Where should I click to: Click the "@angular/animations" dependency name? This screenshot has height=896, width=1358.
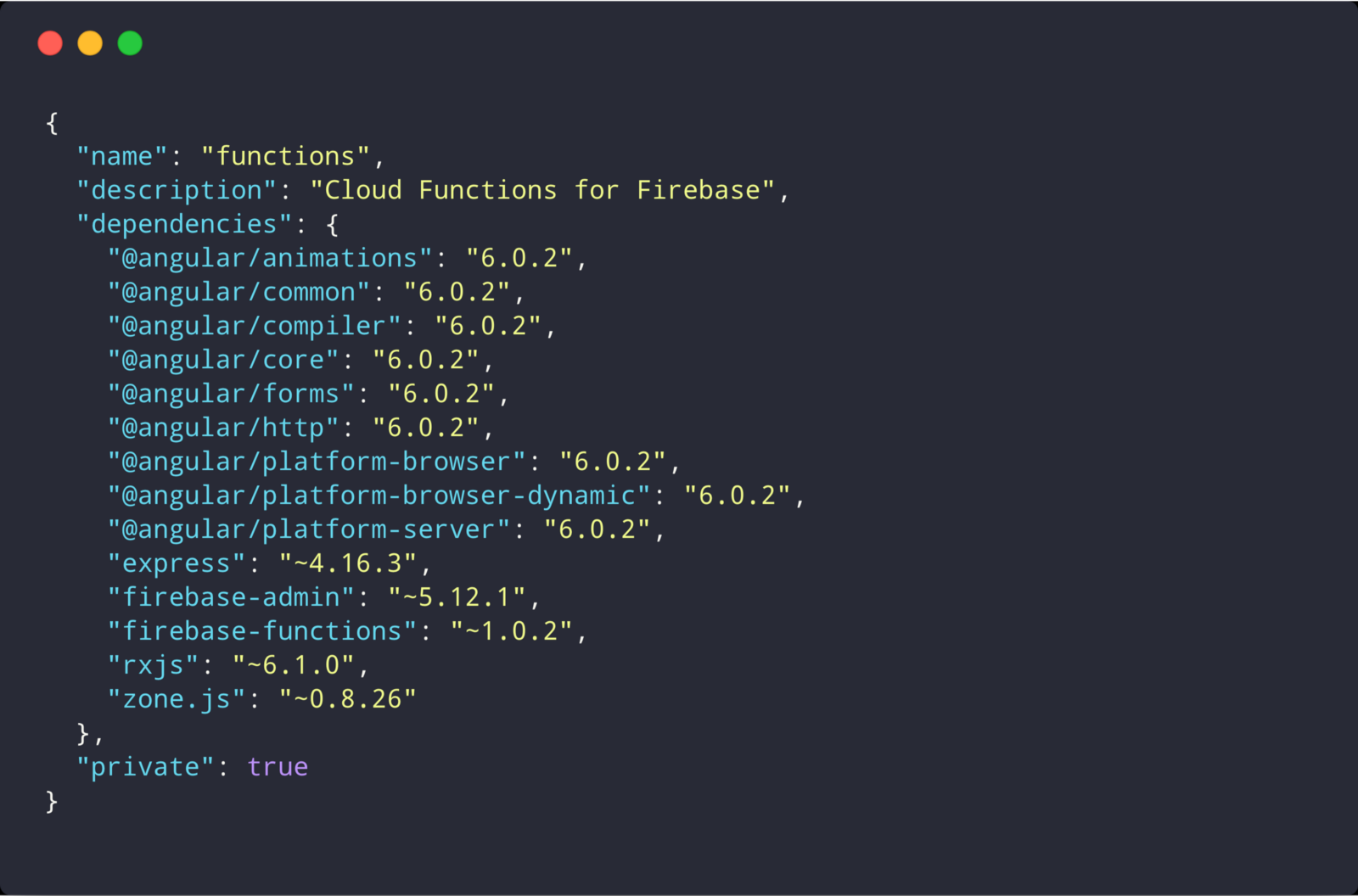point(270,259)
